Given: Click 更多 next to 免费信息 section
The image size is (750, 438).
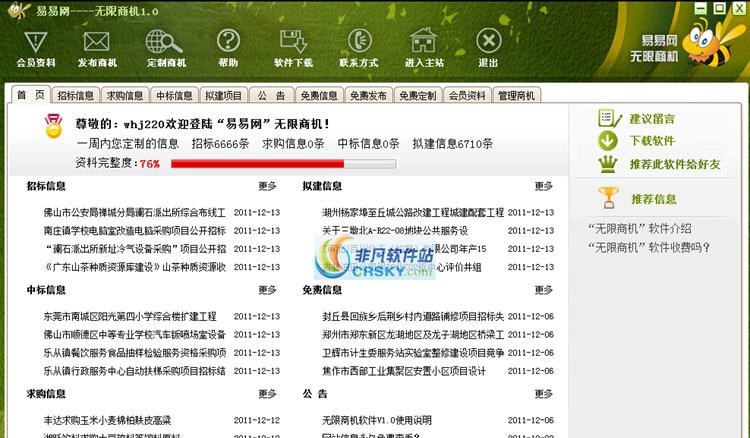Looking at the screenshot, I should pos(543,290).
